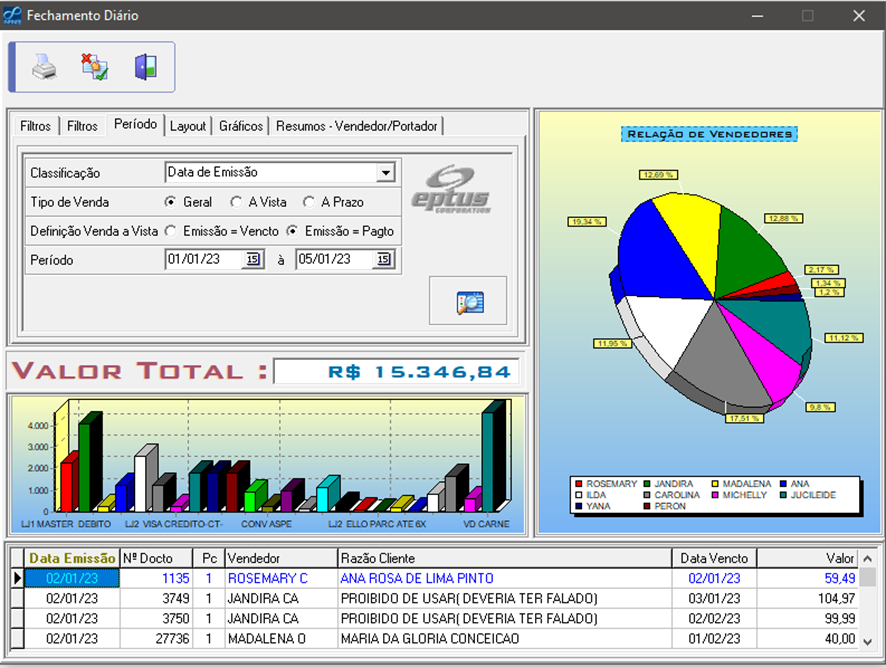The image size is (886, 668).
Task: Select the Geral sale type option
Action: (x=171, y=202)
